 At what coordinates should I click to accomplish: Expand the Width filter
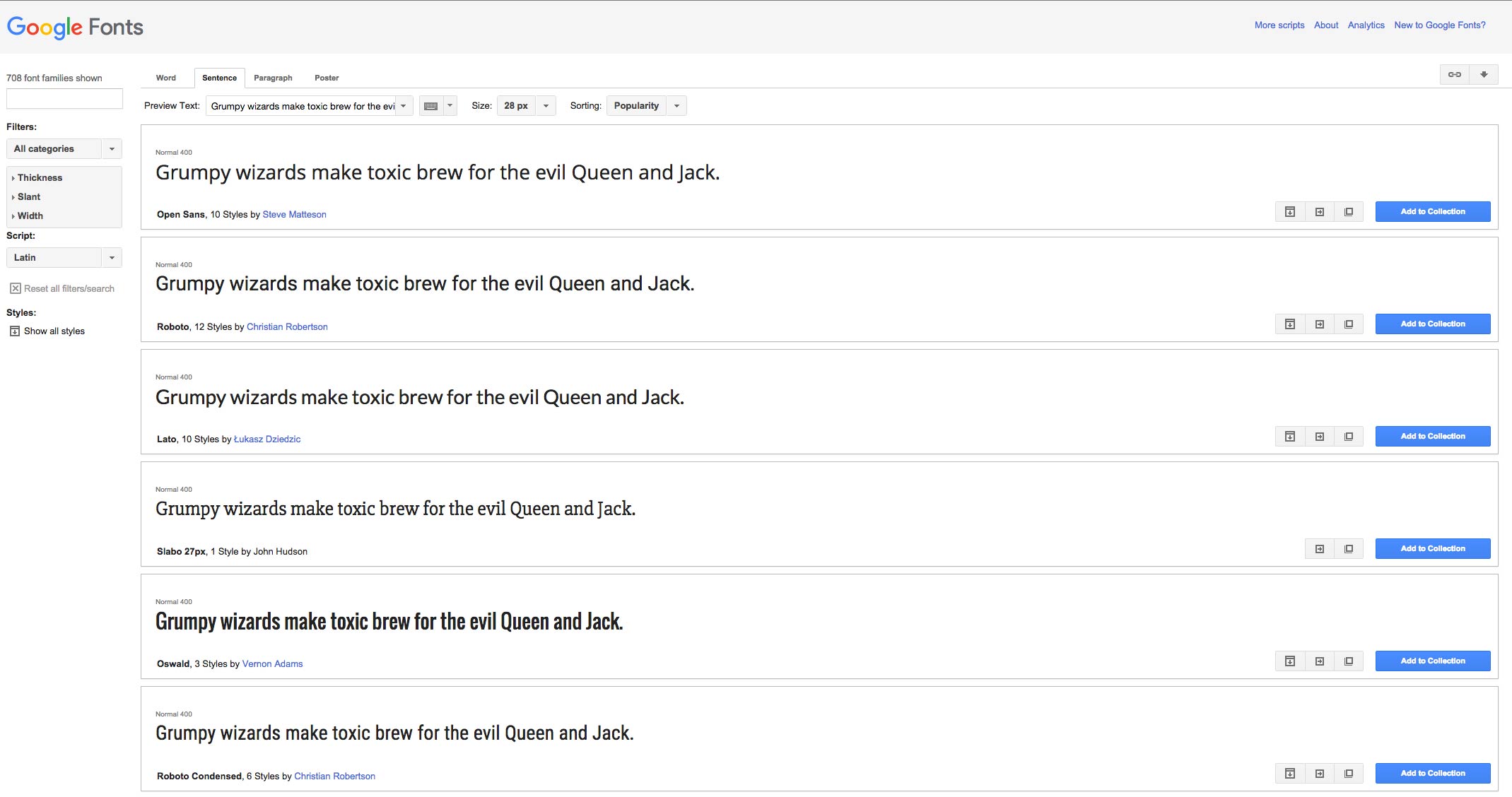click(x=28, y=216)
